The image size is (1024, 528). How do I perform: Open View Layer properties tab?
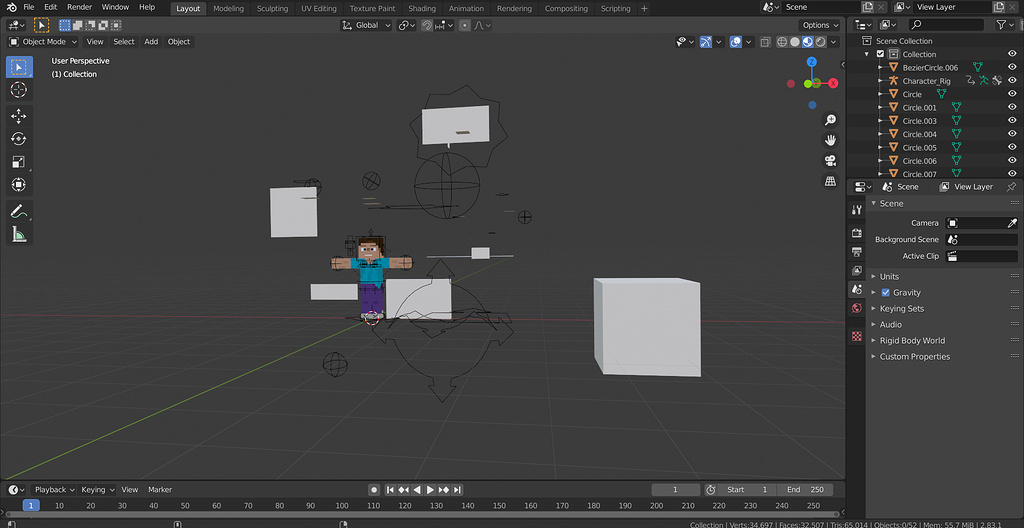857,270
